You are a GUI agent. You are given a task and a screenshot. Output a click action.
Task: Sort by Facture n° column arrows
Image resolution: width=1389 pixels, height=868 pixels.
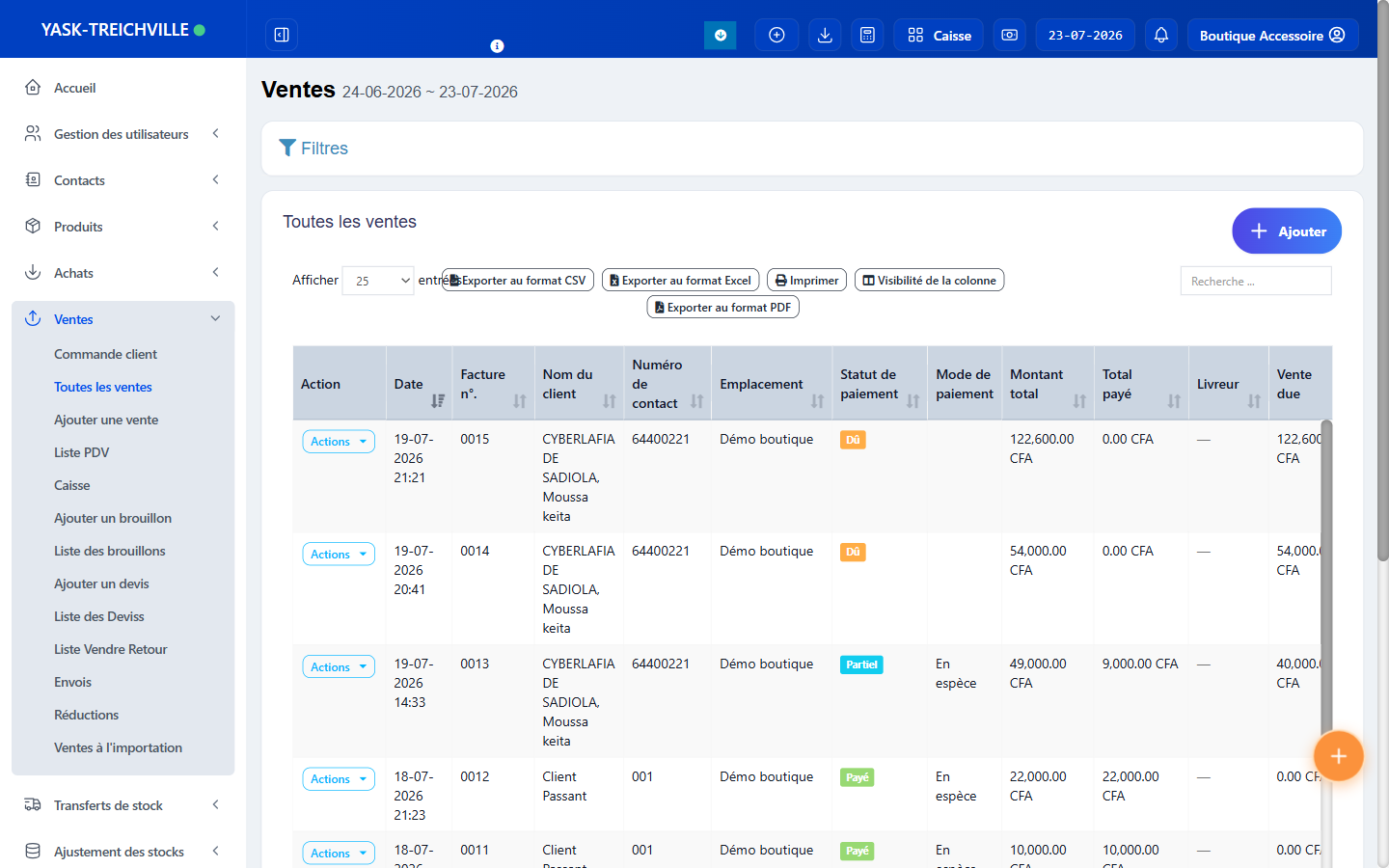pos(520,400)
